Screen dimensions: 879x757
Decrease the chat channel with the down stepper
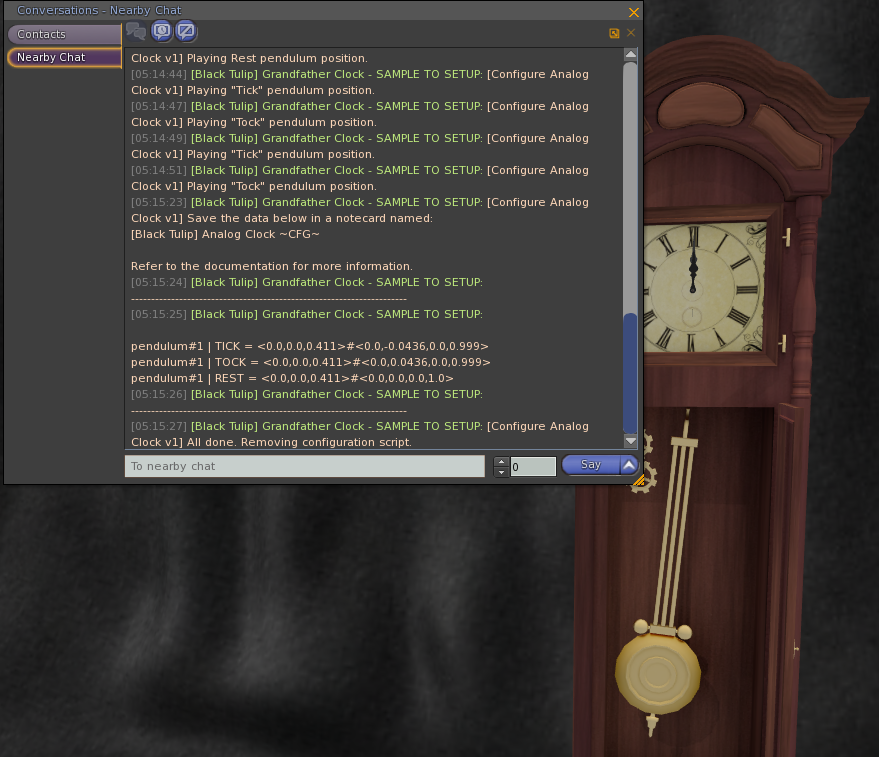(x=500, y=470)
